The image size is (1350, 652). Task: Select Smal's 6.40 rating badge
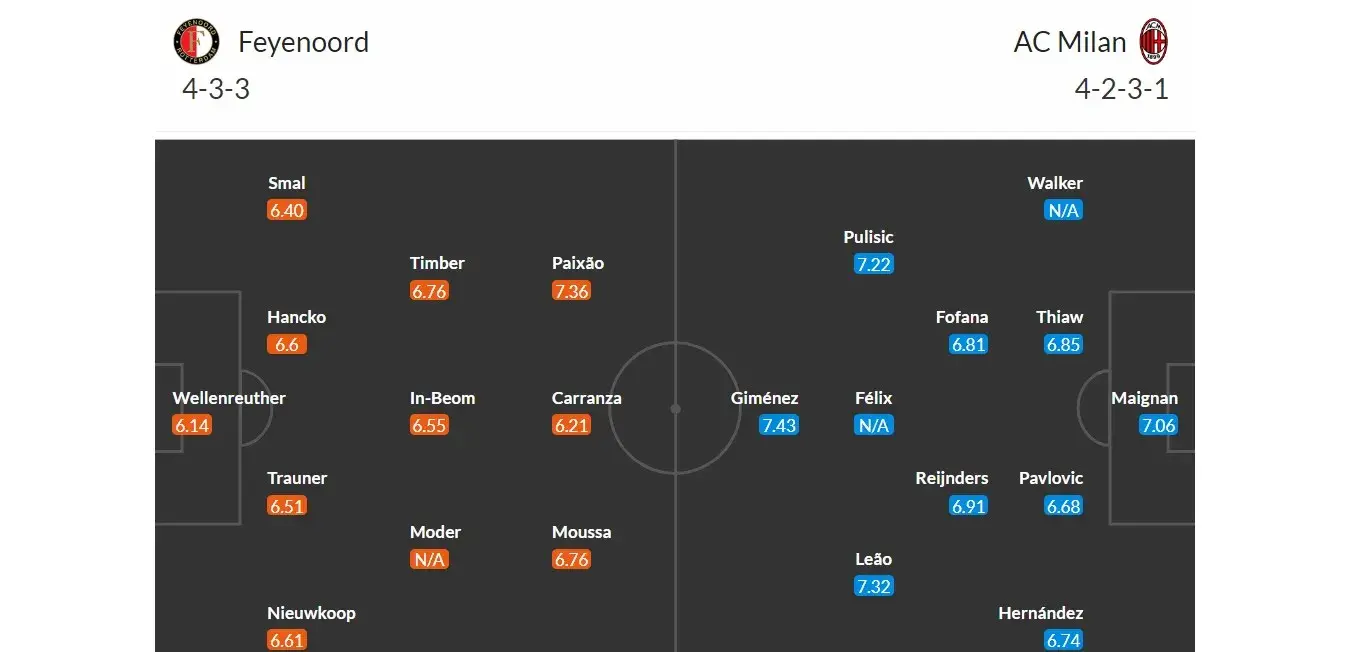[286, 210]
